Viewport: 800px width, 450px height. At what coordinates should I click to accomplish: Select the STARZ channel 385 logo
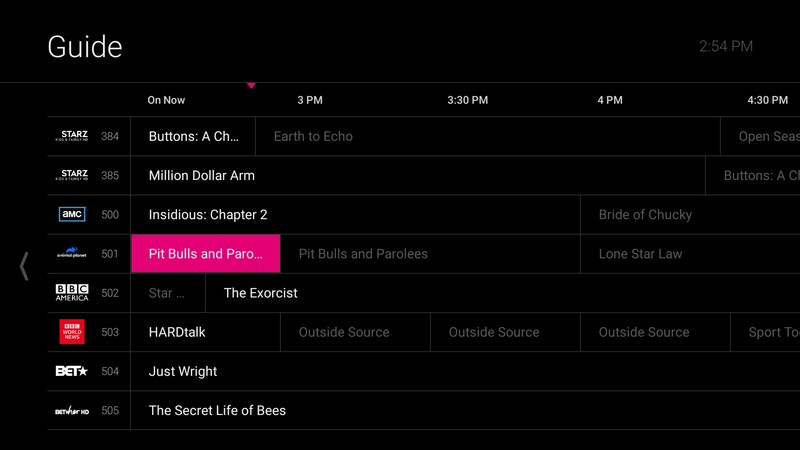pyautogui.click(x=72, y=175)
